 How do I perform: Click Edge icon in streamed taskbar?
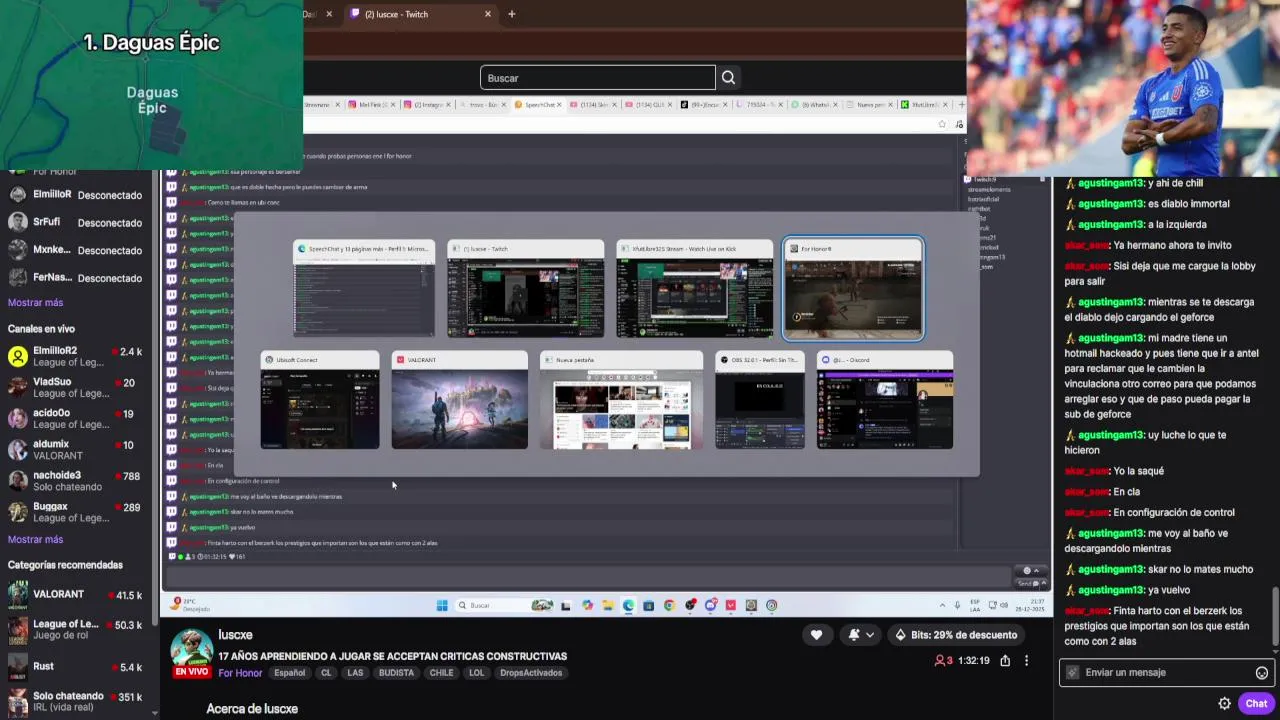coord(628,605)
